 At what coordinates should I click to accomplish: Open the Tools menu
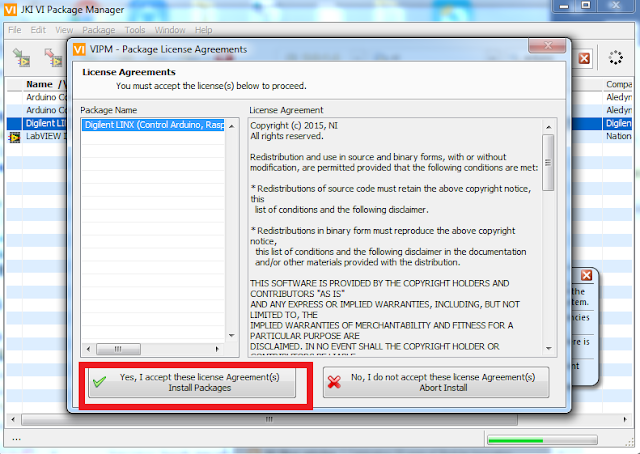(x=135, y=30)
